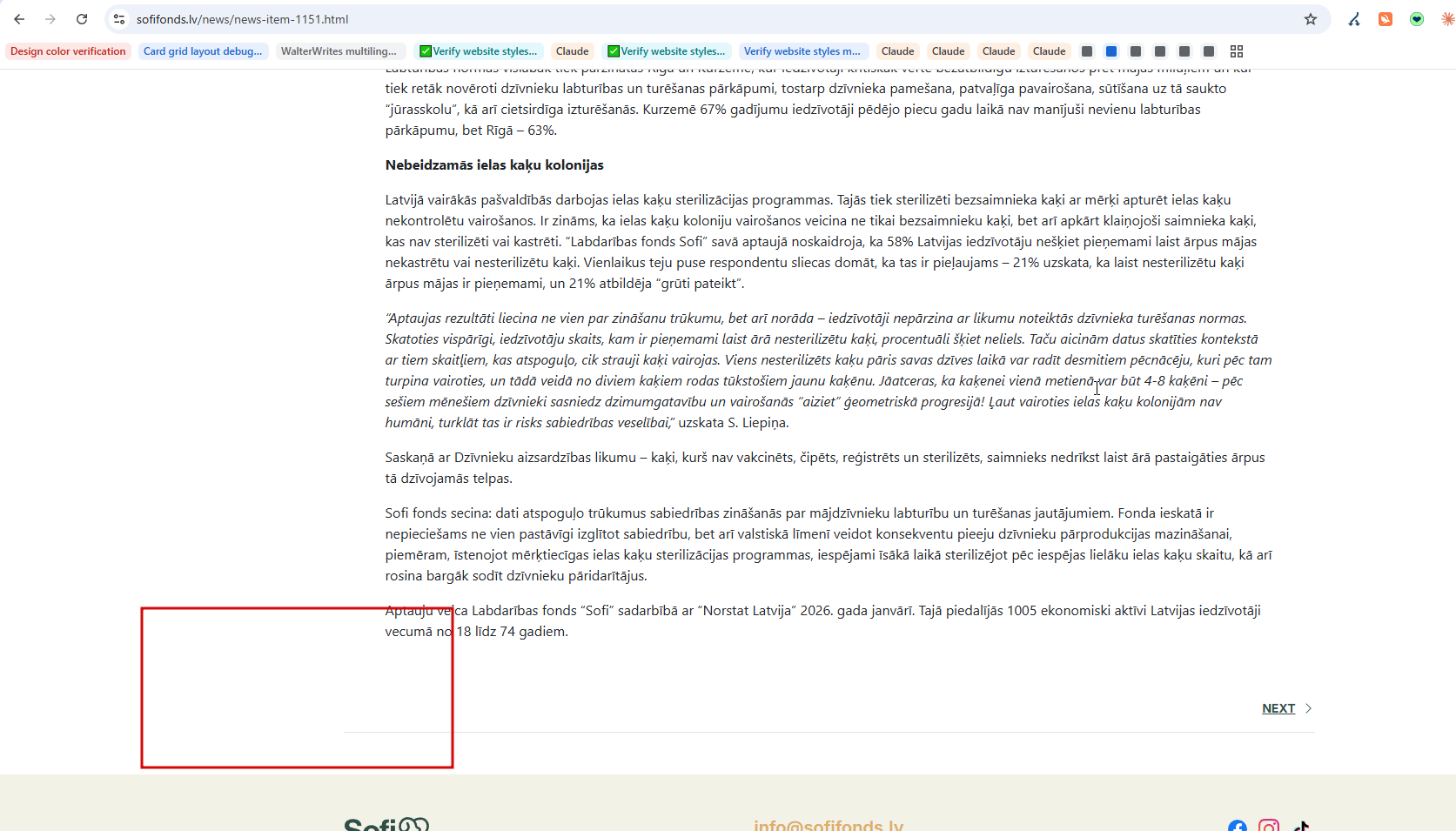Image resolution: width=1456 pixels, height=831 pixels.
Task: Open the green heart extension
Action: [1417, 19]
